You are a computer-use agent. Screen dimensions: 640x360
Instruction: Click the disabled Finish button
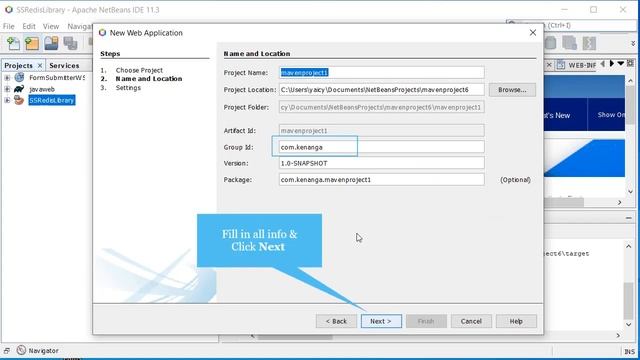point(426,321)
